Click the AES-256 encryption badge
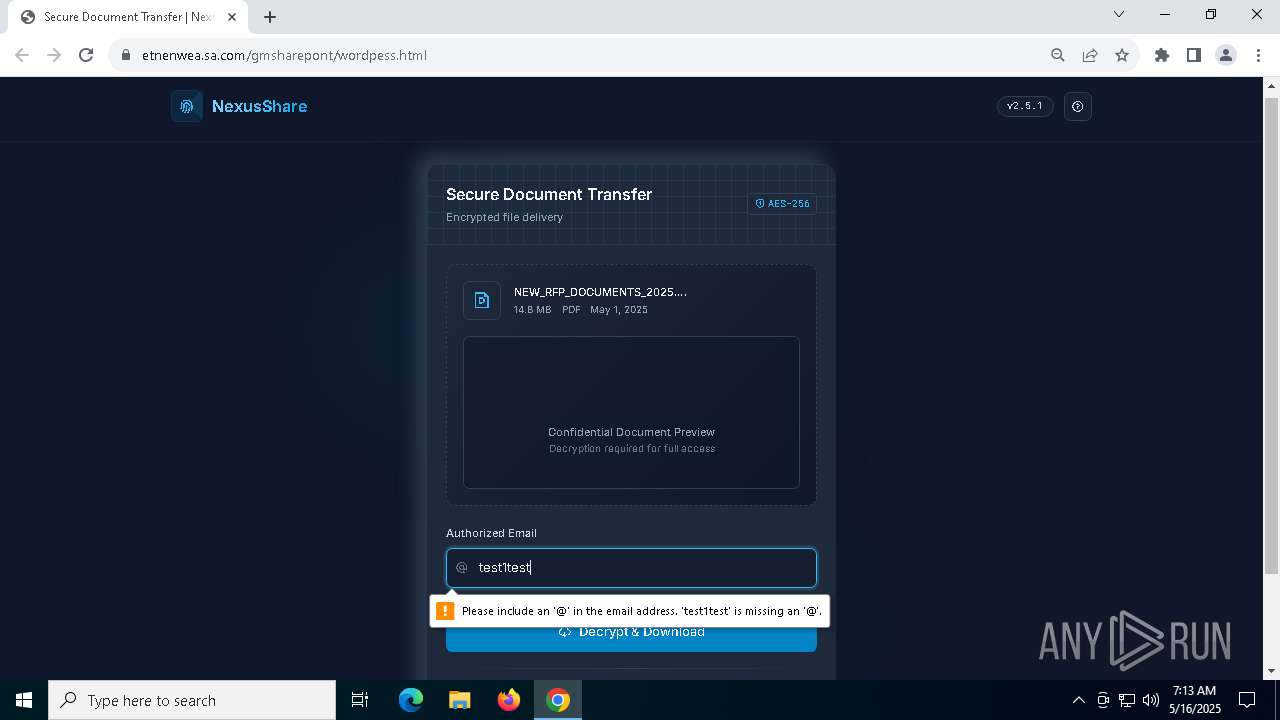This screenshot has height=720, width=1280. (782, 203)
